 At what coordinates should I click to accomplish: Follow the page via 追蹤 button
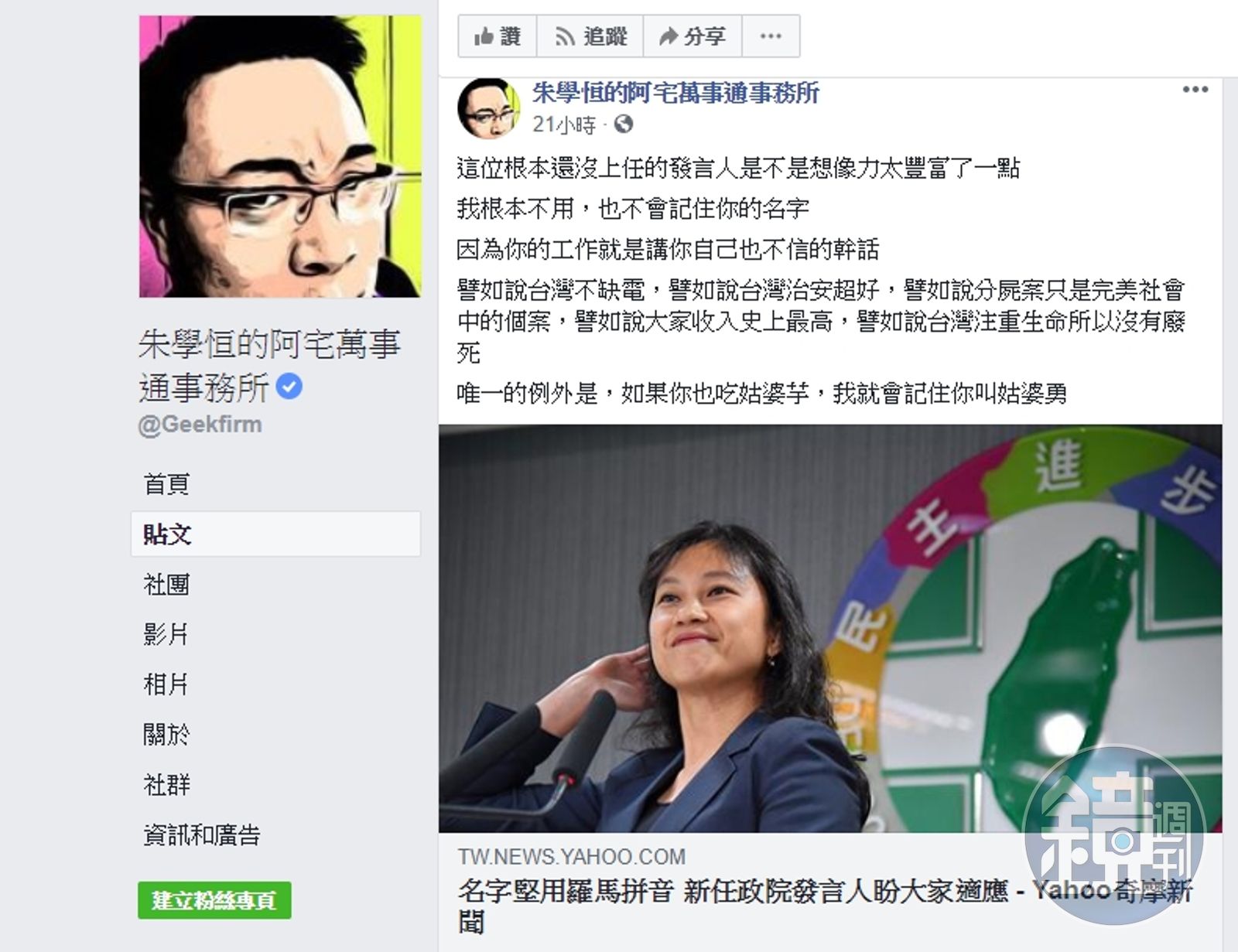click(x=590, y=36)
